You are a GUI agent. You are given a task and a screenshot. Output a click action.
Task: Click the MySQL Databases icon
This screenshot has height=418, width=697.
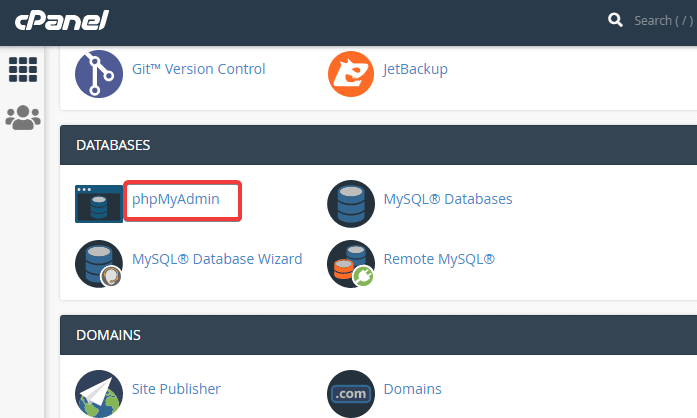tap(351, 204)
